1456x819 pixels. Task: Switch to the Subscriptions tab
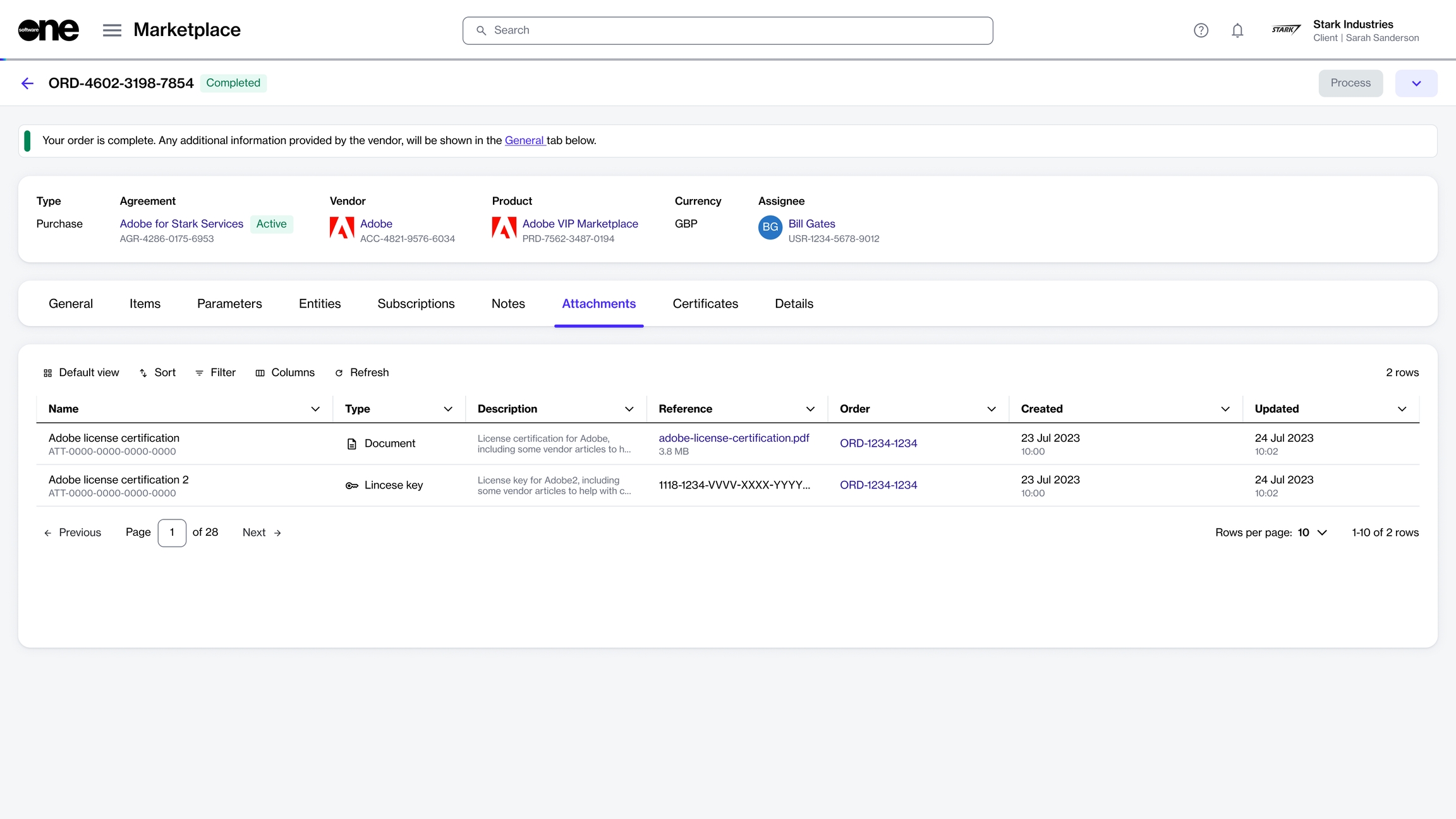[x=416, y=304]
